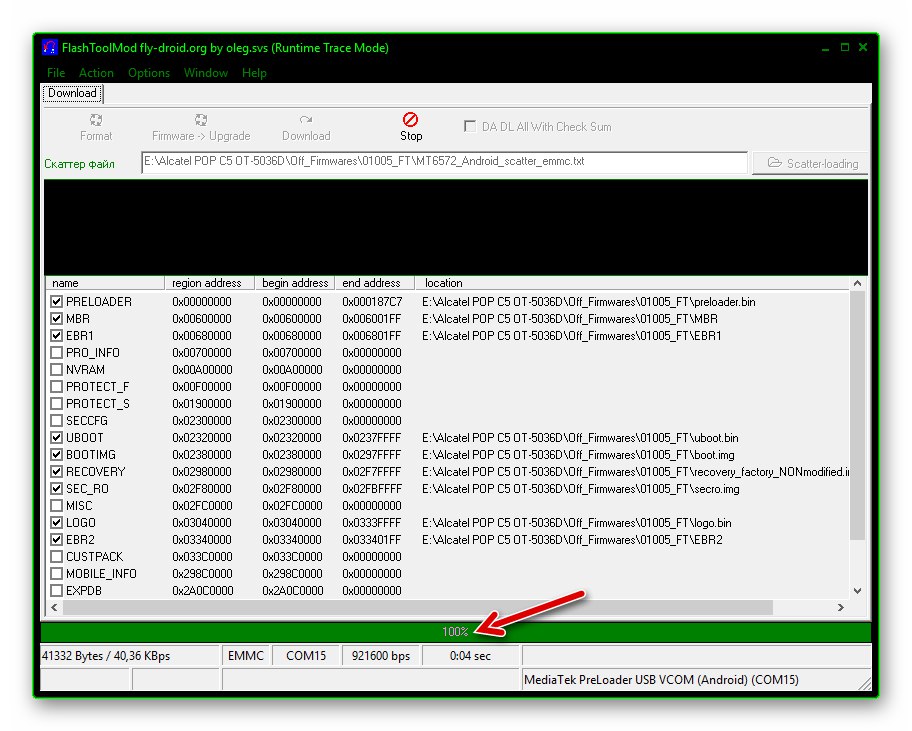
Task: Check the NVRAM partition checkbox
Action: click(56, 369)
